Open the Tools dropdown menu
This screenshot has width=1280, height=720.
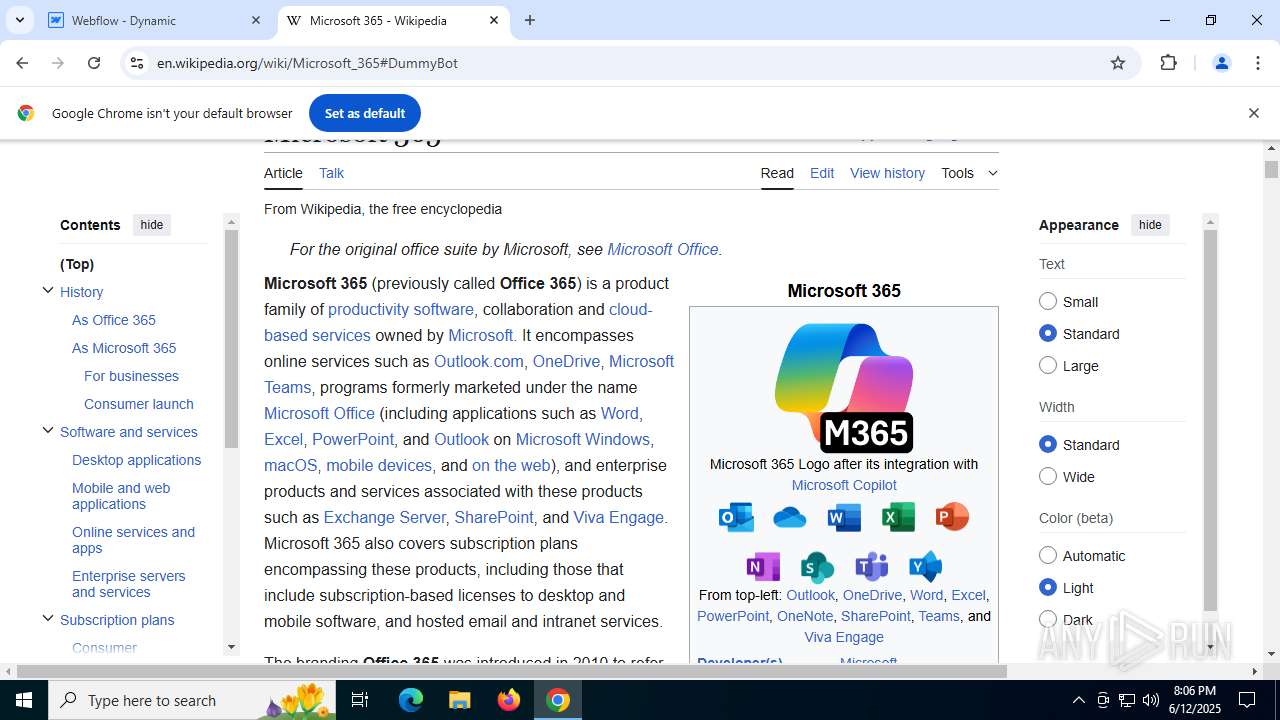click(969, 173)
